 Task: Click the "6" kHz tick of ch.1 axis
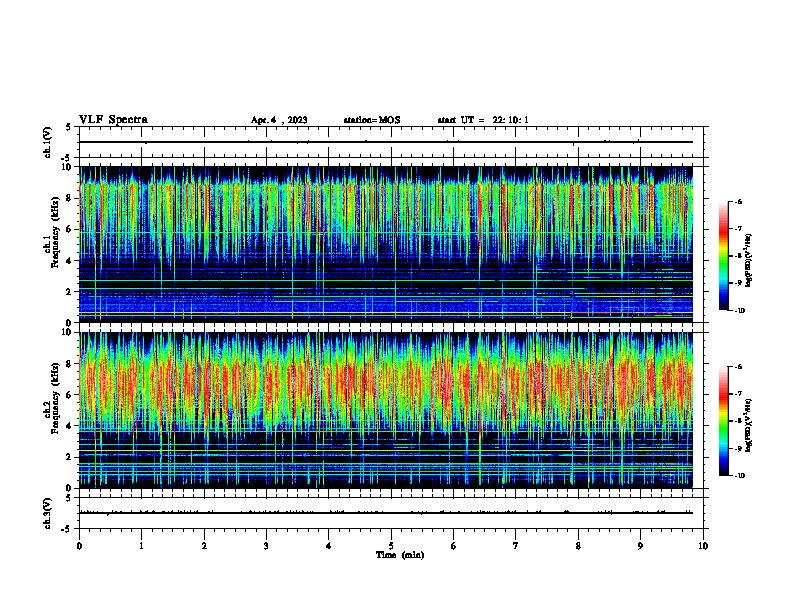tap(69, 229)
